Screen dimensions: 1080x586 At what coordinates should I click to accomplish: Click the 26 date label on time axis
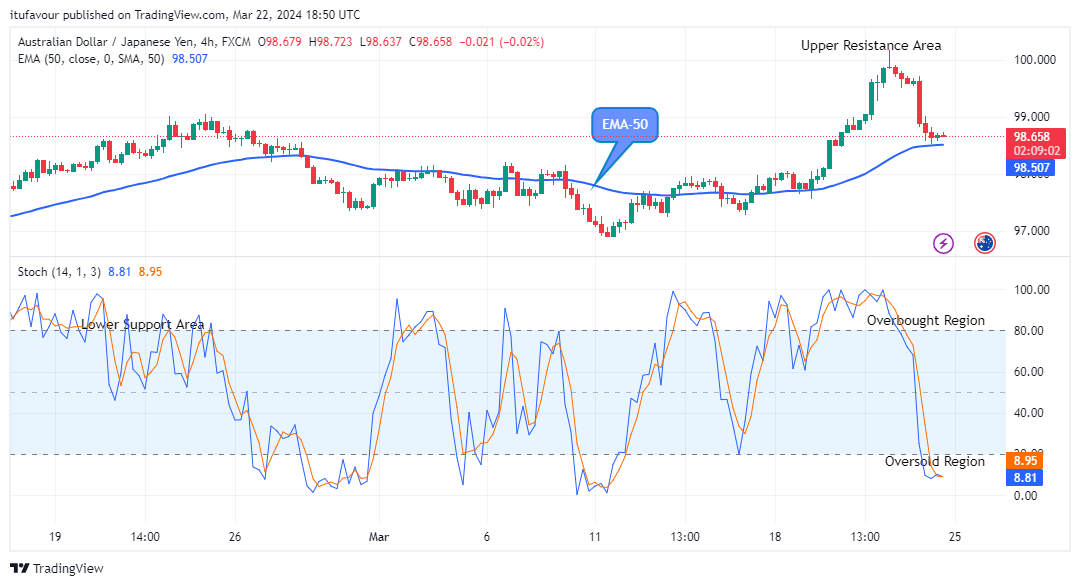coord(235,537)
